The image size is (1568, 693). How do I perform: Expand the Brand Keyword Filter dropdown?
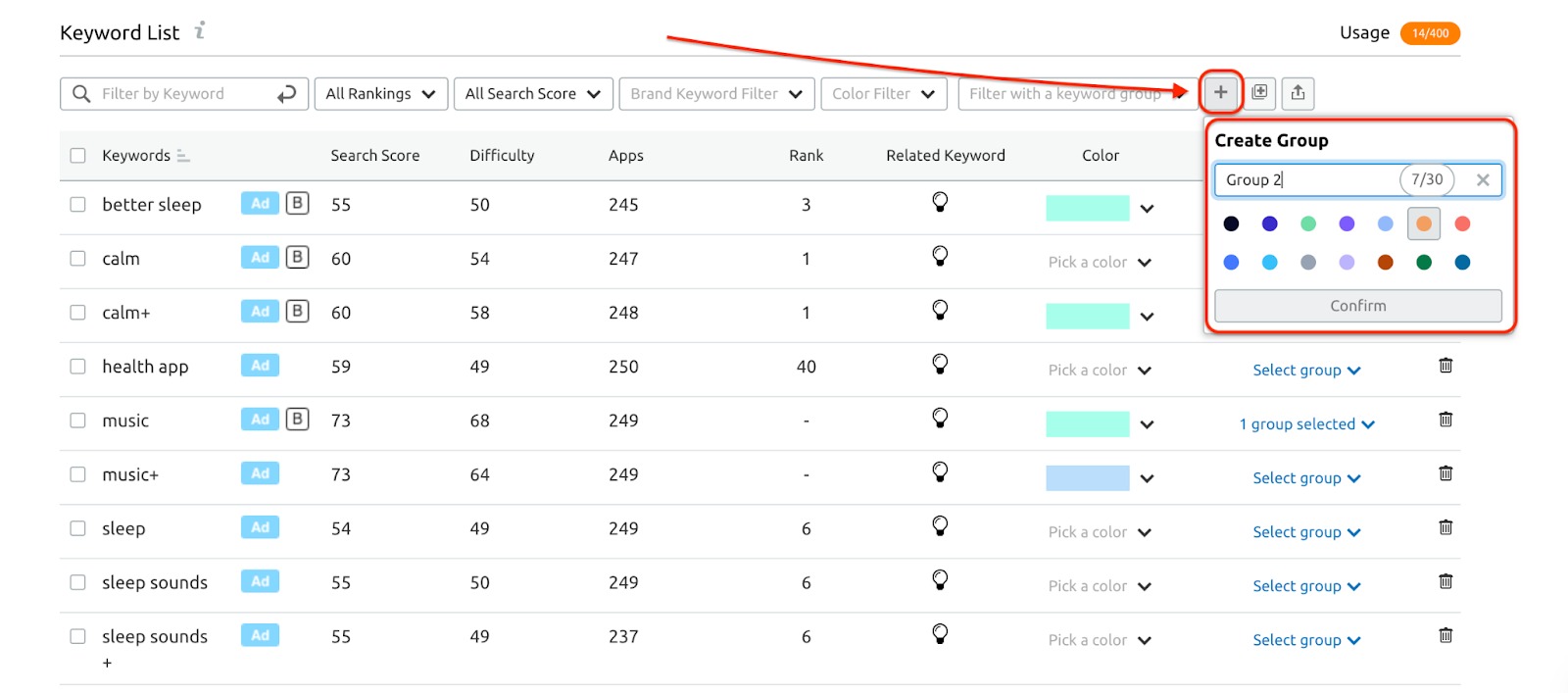[x=716, y=94]
